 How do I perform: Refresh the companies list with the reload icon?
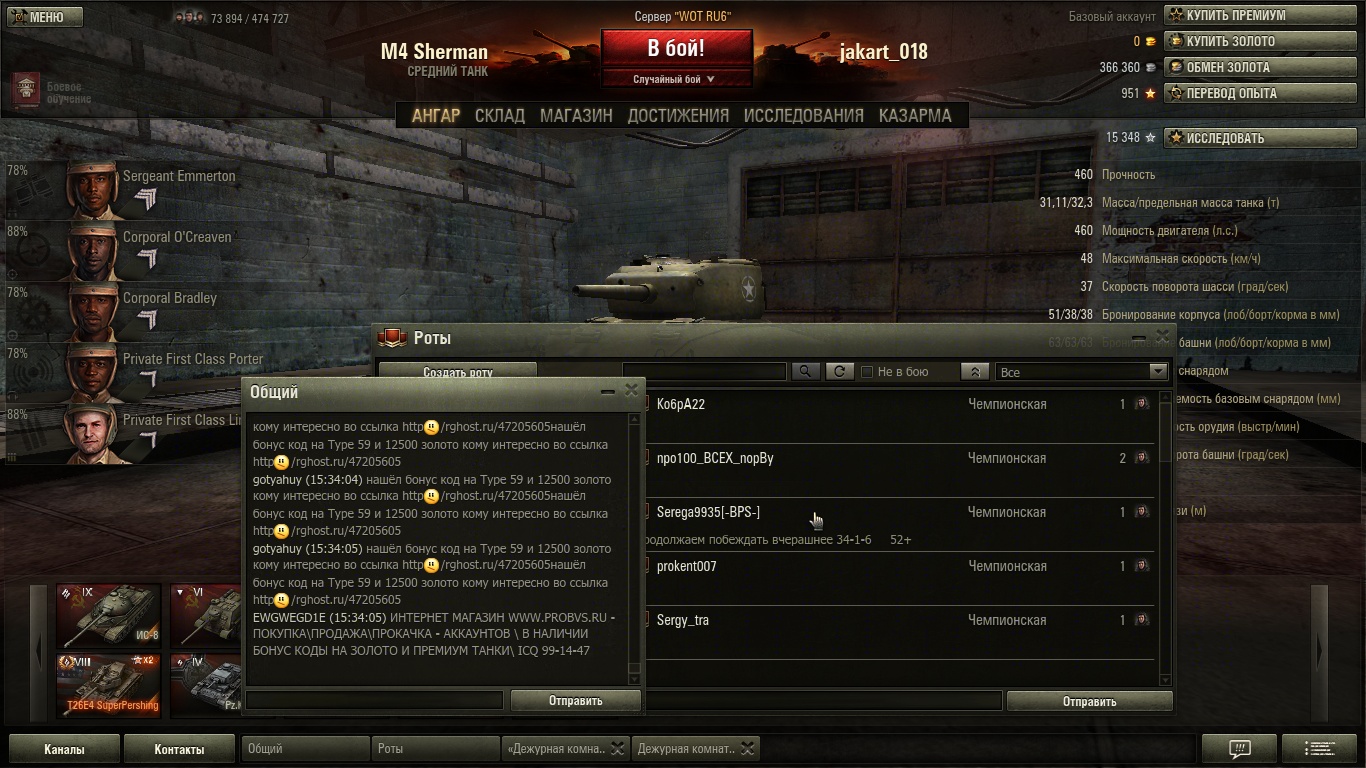(839, 372)
